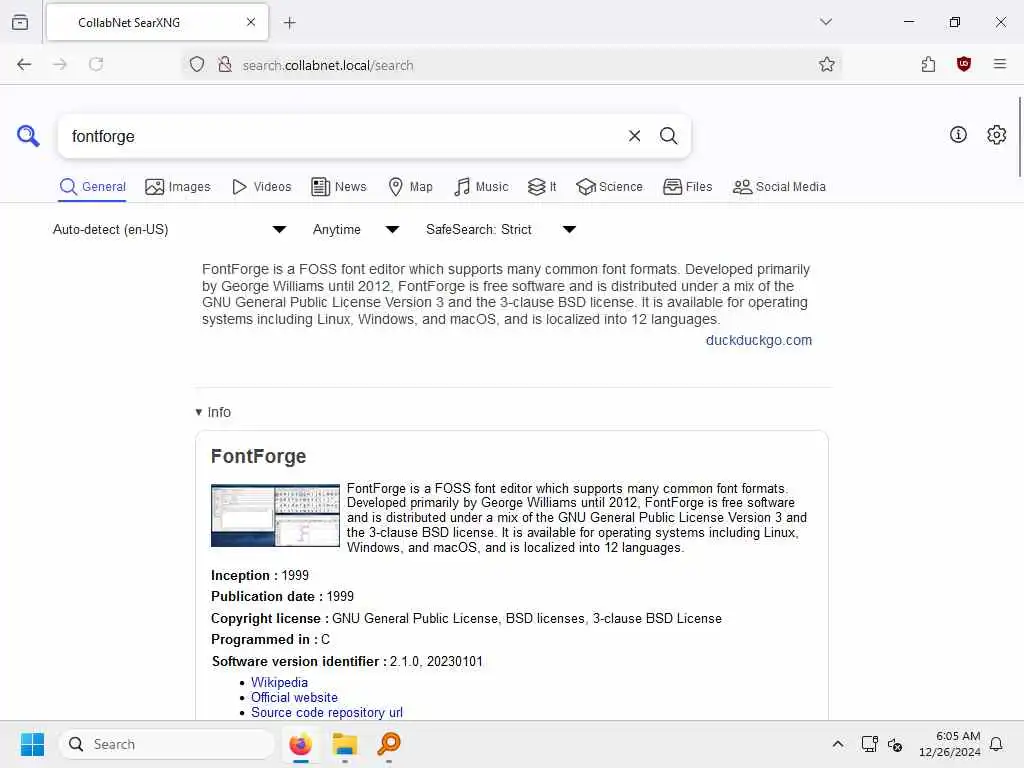Open File Explorer from taskbar

point(344,744)
